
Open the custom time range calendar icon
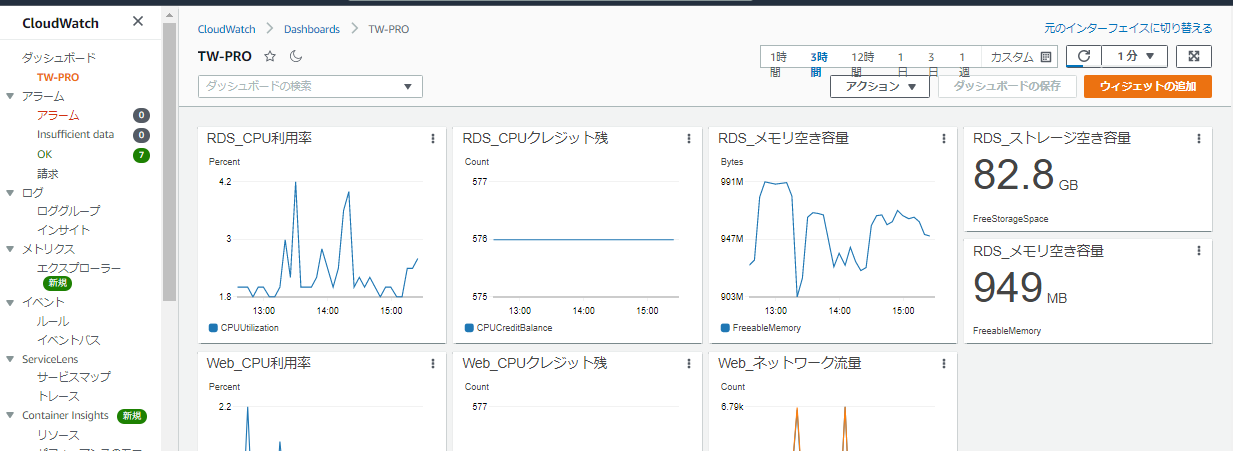(x=1046, y=57)
